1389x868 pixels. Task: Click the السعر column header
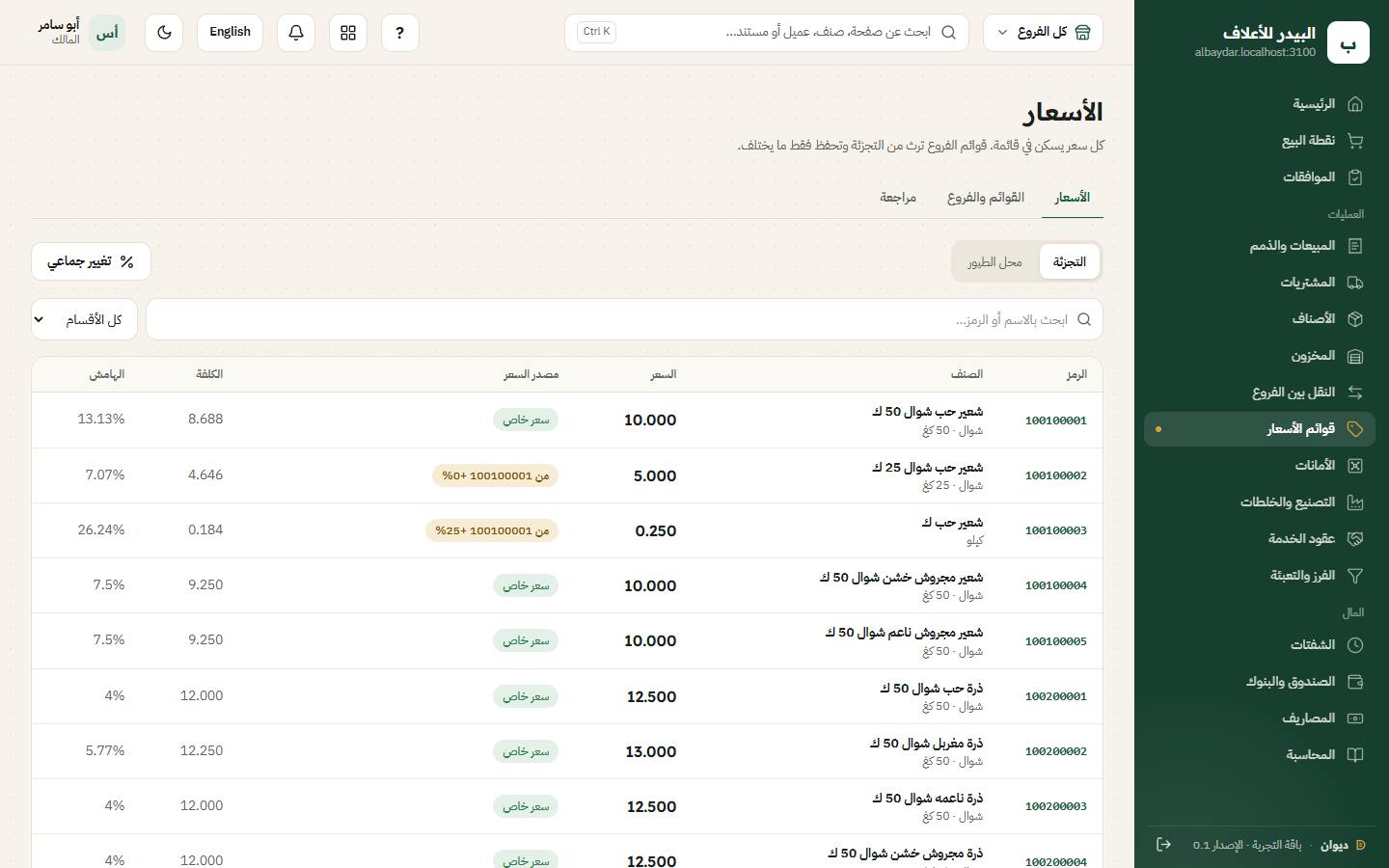pyautogui.click(x=664, y=374)
